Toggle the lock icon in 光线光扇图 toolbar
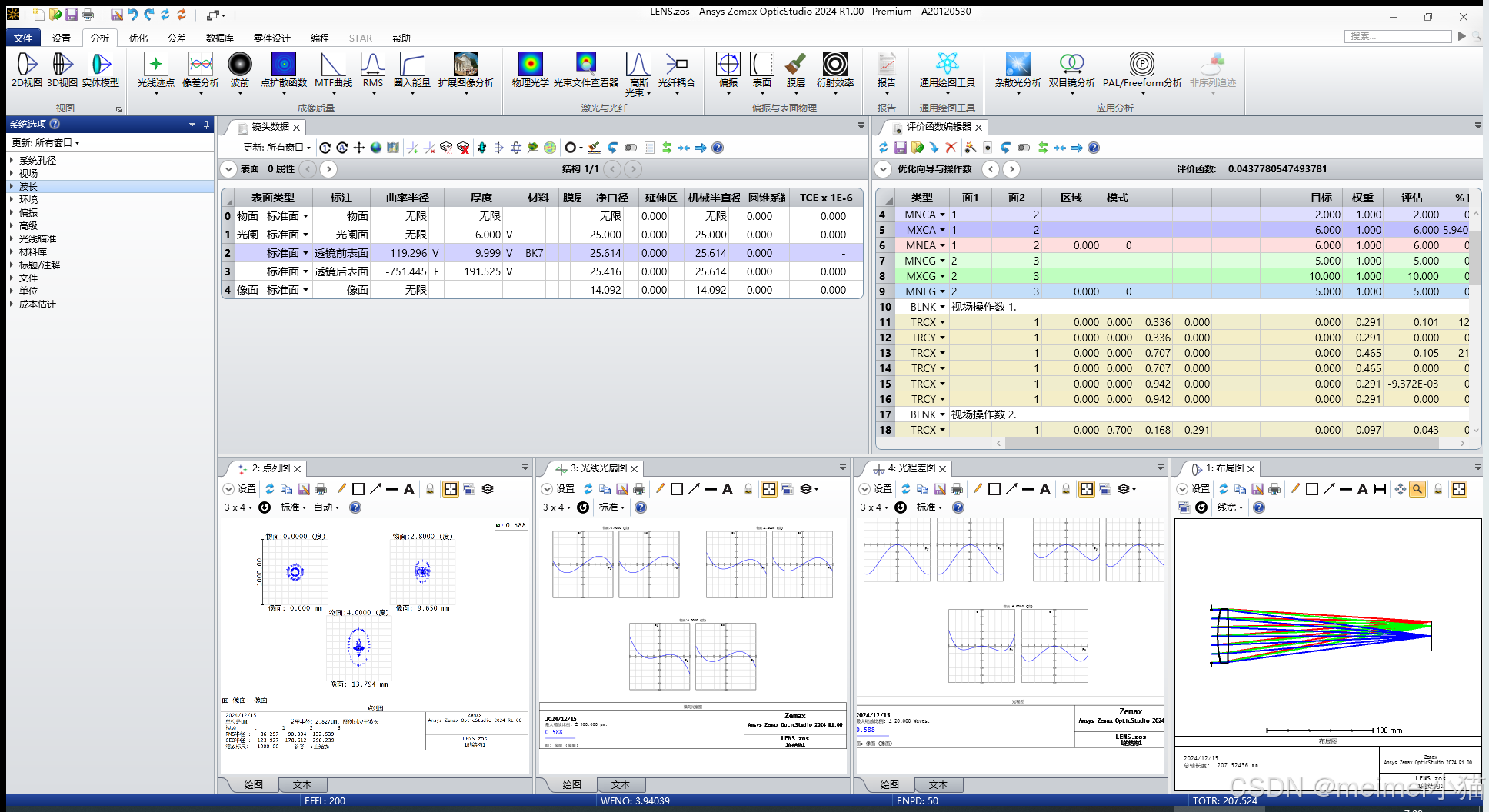1489x812 pixels. 748,489
